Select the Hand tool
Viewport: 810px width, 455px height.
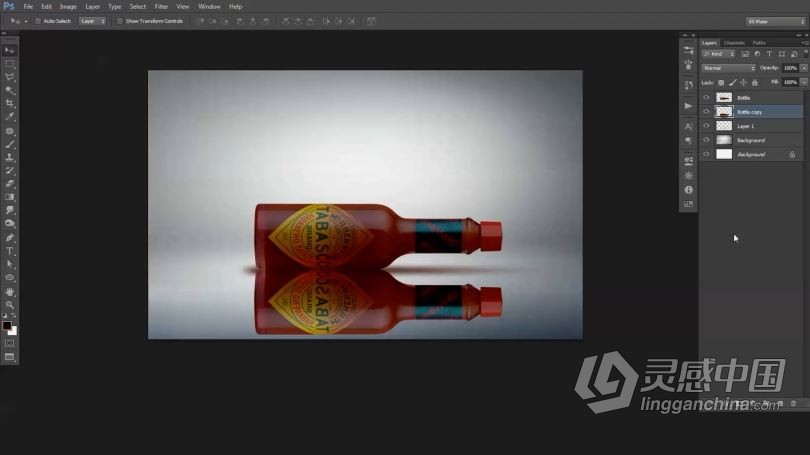tap(10, 292)
